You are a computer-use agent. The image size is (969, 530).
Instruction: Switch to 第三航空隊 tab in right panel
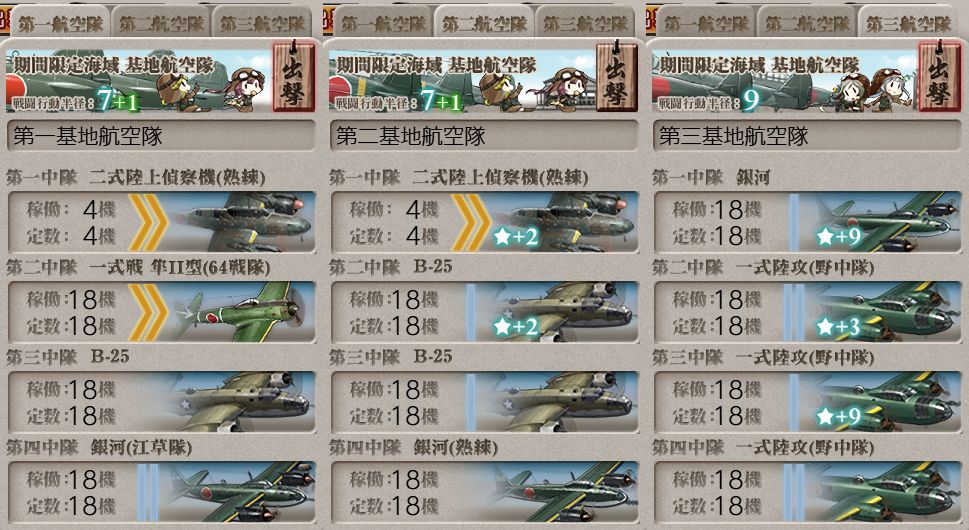coord(908,23)
